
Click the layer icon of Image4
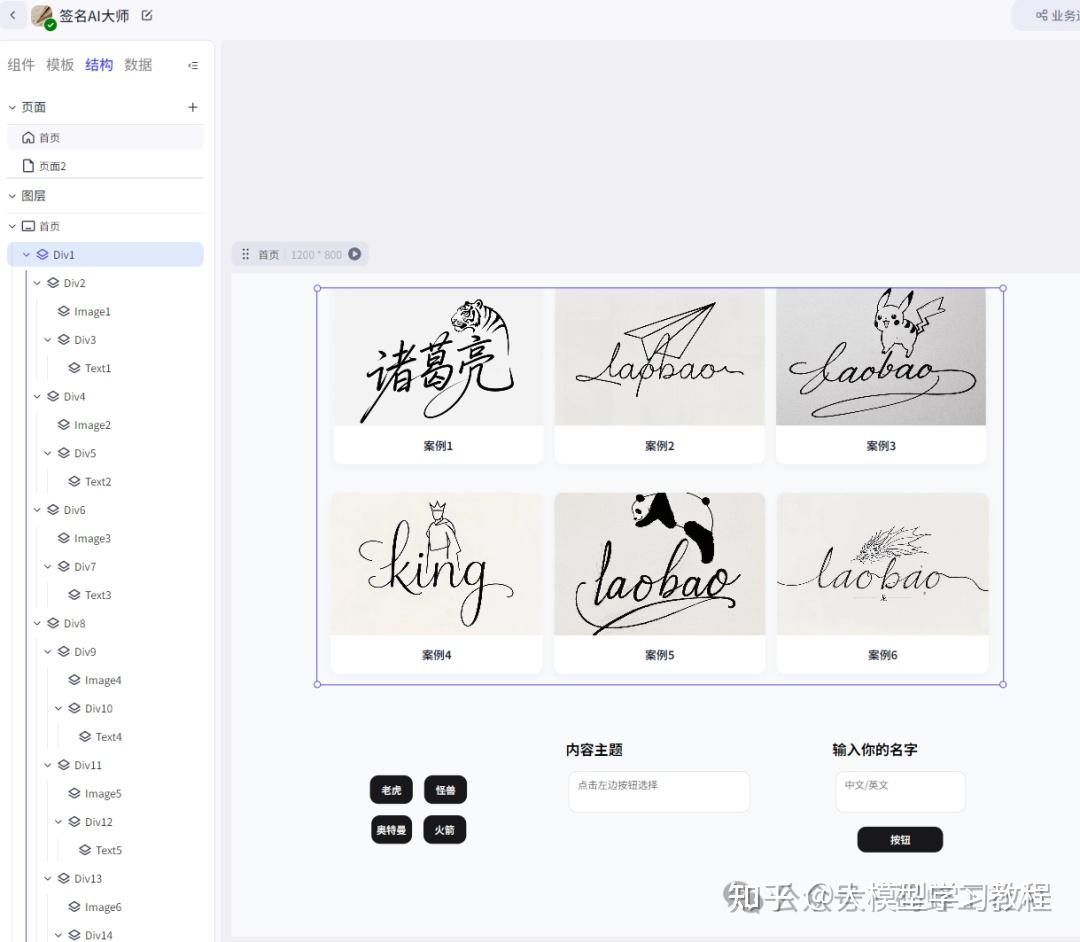coord(74,680)
